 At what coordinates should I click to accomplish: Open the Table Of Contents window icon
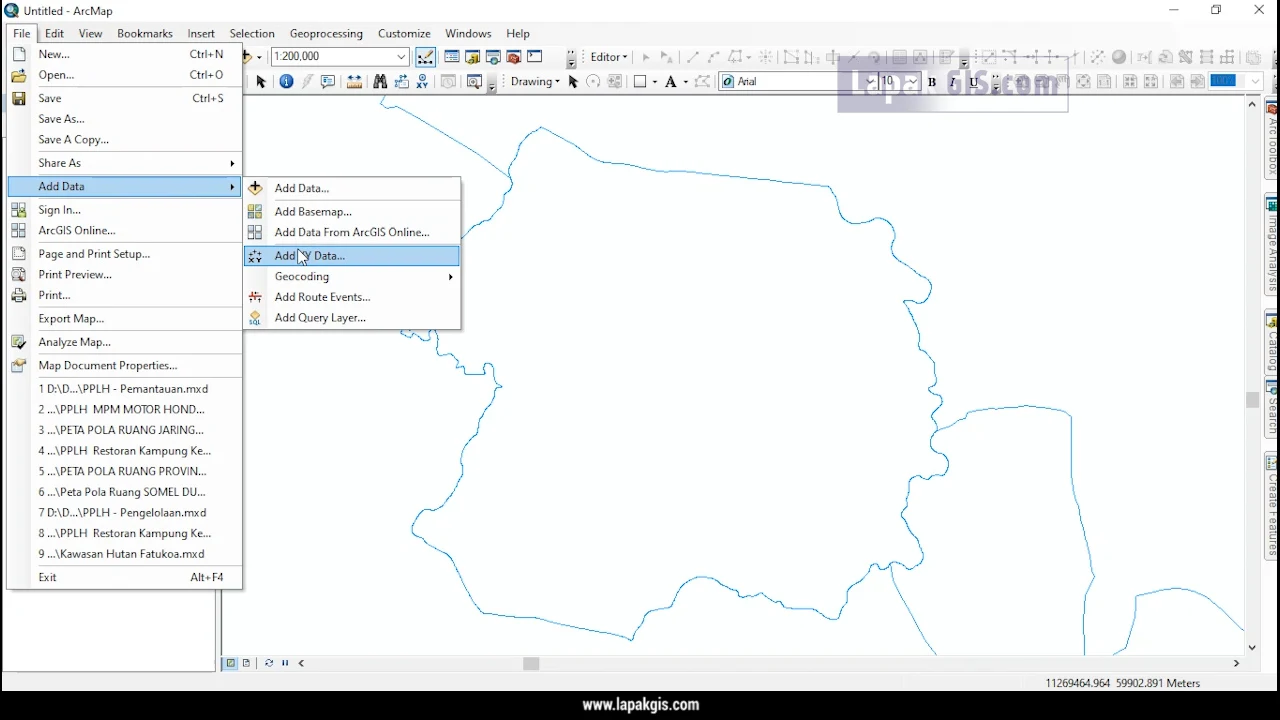[452, 57]
